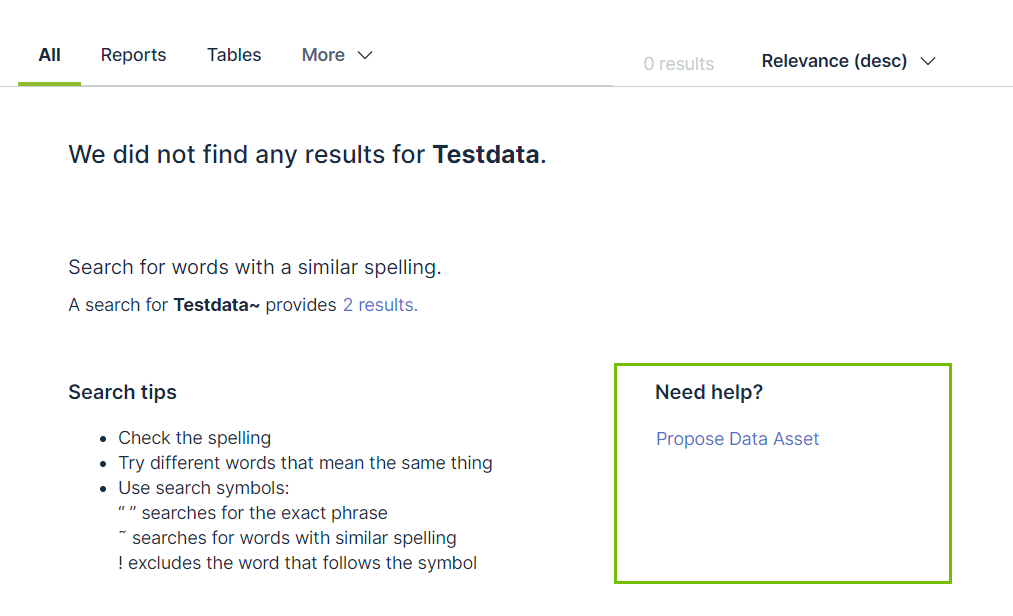Click the Propose Data Asset link
This screenshot has height=616, width=1013.
(x=737, y=439)
